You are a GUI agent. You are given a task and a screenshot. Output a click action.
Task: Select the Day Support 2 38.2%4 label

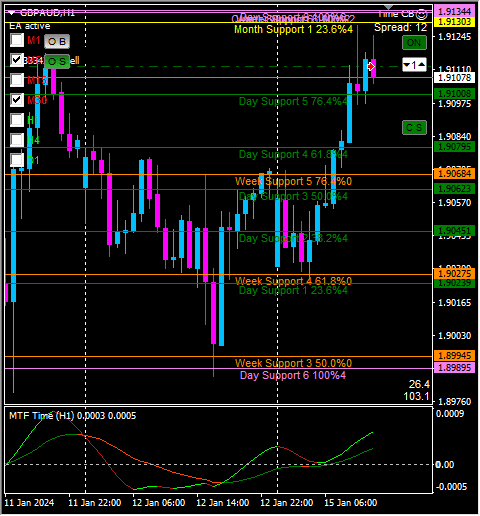click(293, 238)
